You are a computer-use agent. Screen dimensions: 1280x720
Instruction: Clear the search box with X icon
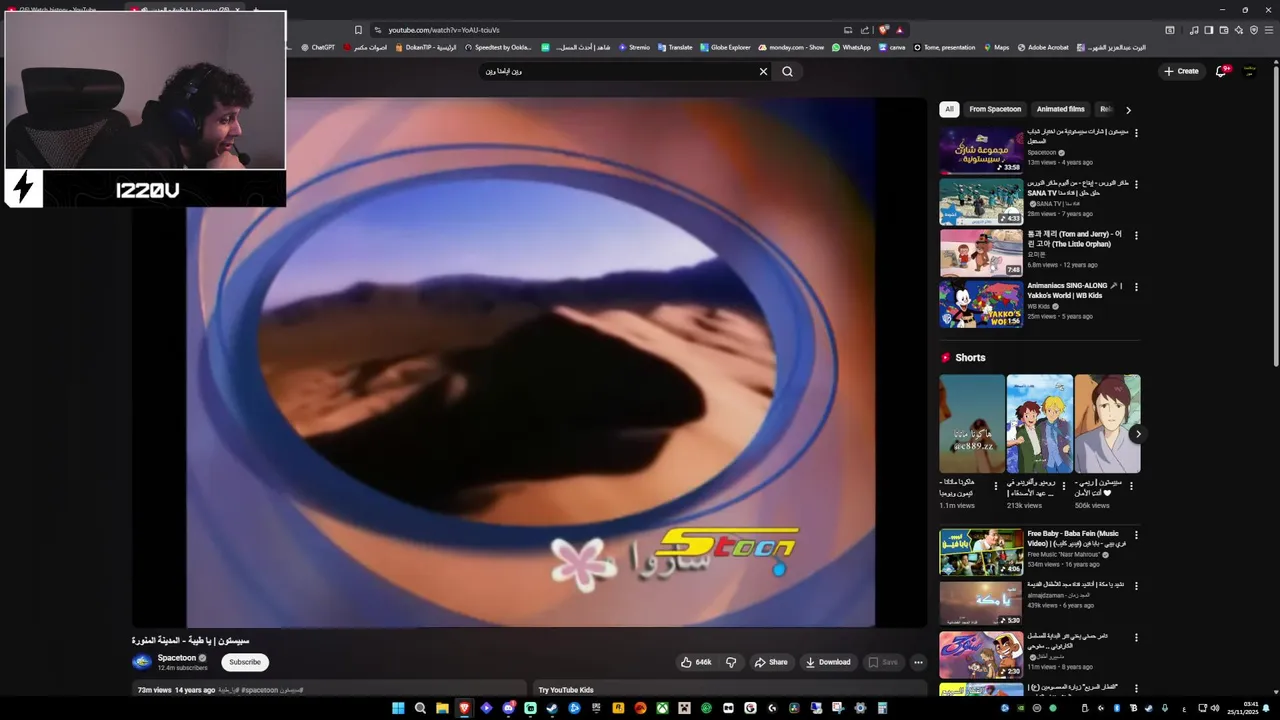pyautogui.click(x=763, y=71)
